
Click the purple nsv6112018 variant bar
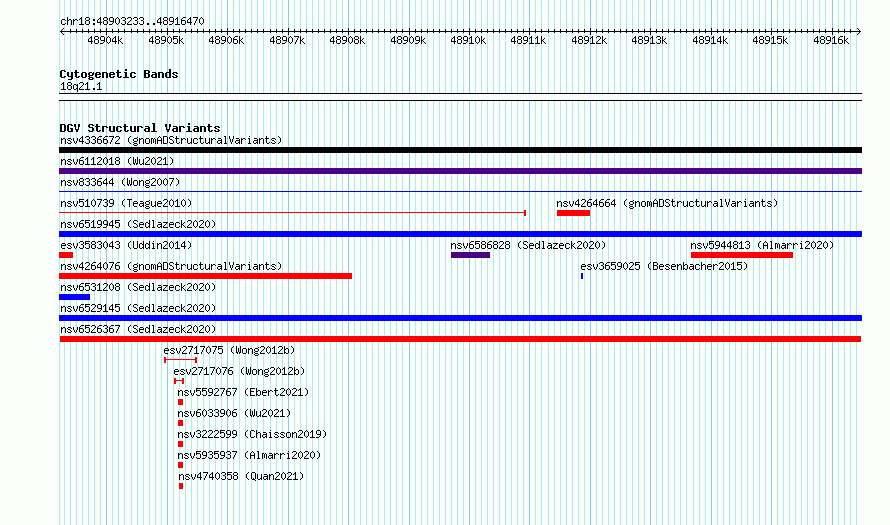tap(460, 171)
